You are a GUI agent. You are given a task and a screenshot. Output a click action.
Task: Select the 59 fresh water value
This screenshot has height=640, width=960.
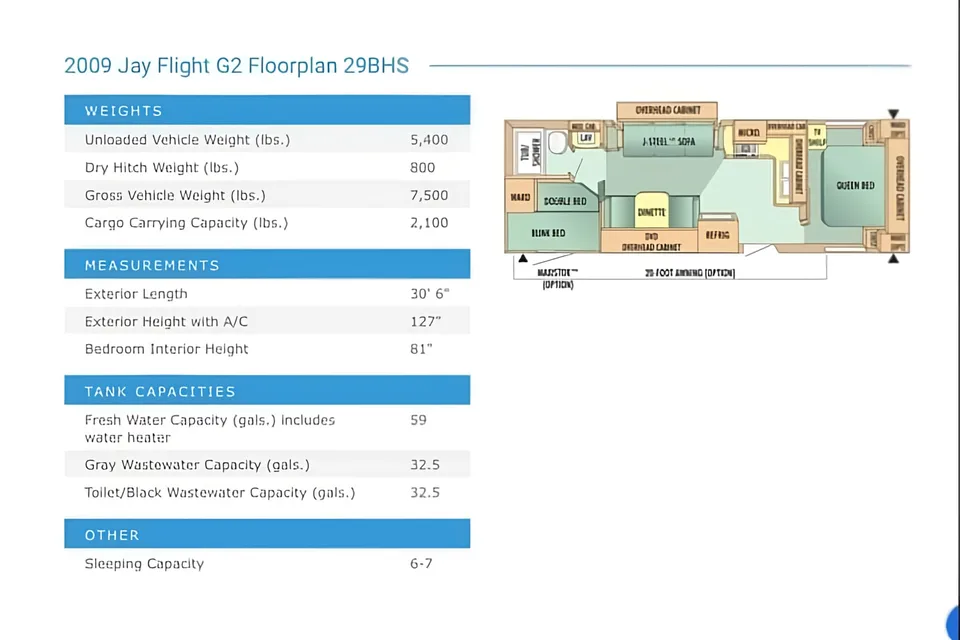pyautogui.click(x=418, y=420)
